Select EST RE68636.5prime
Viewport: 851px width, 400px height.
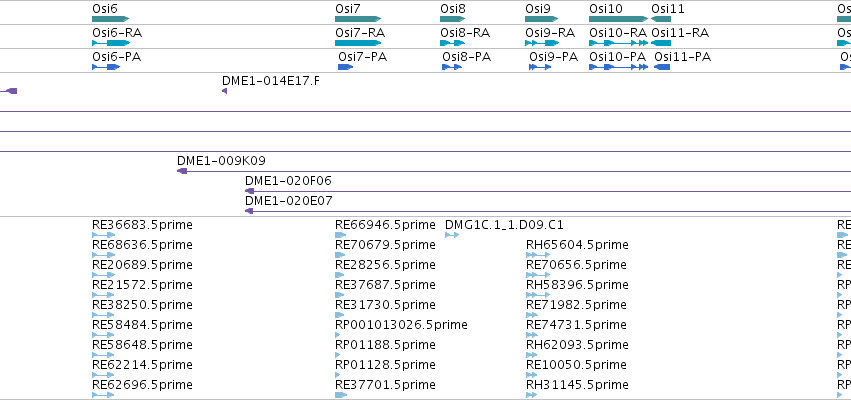(x=104, y=255)
